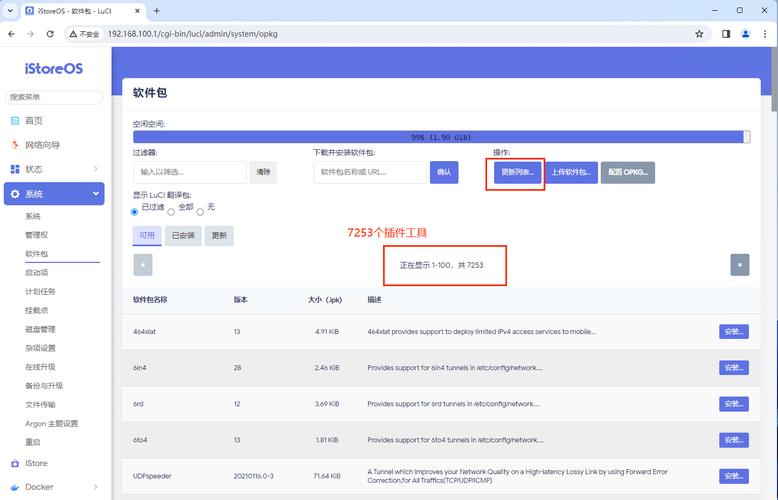This screenshot has width=778, height=500.
Task: Install the 464xlat package
Action: (x=733, y=332)
